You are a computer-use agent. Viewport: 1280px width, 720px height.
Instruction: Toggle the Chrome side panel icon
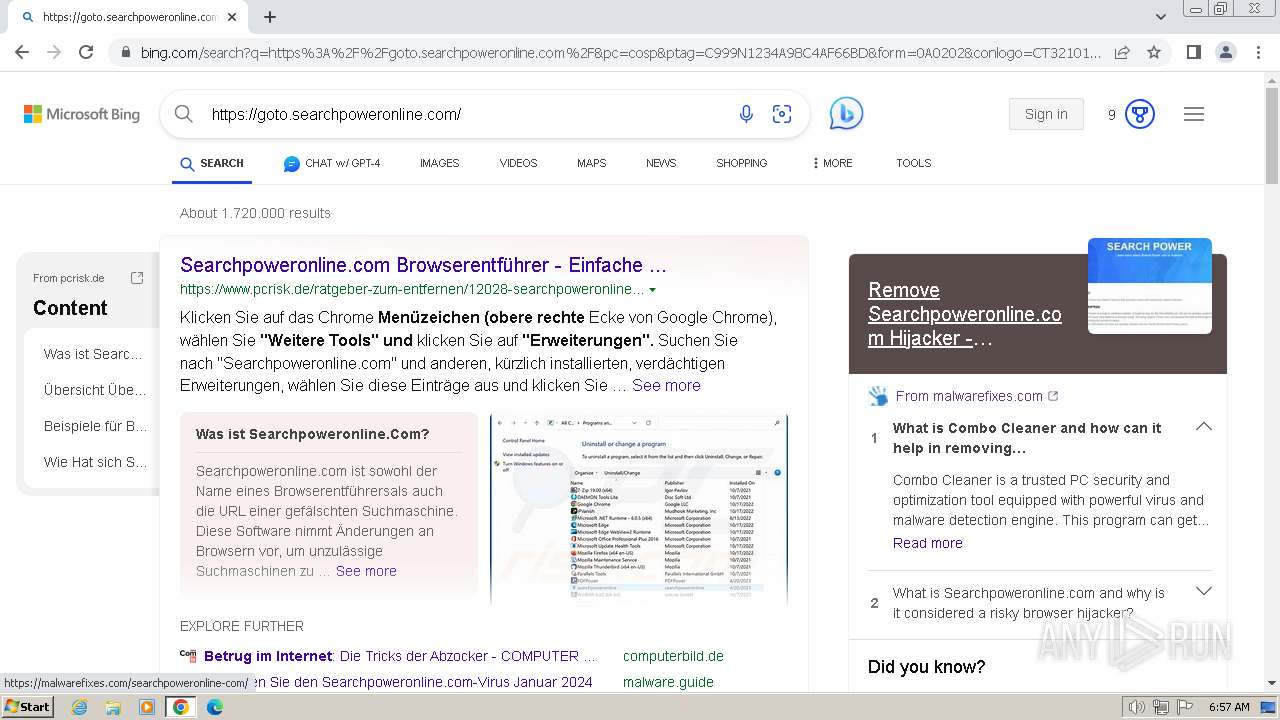pyautogui.click(x=1193, y=53)
